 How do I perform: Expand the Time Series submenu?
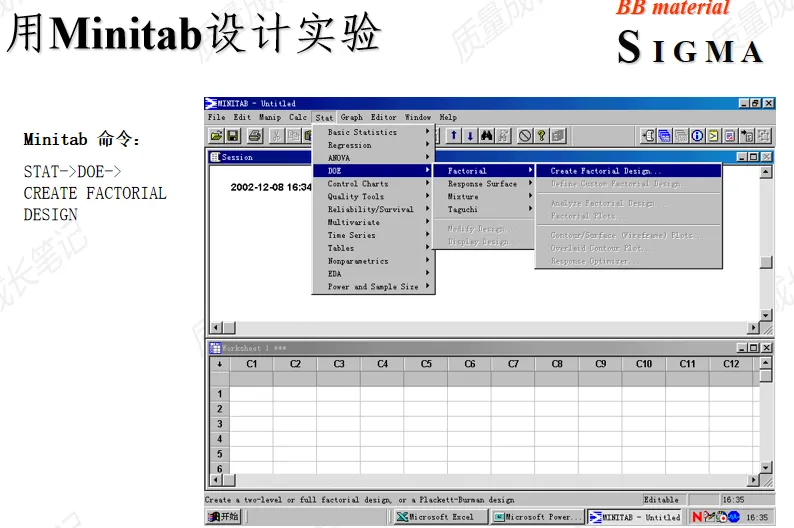(x=373, y=235)
